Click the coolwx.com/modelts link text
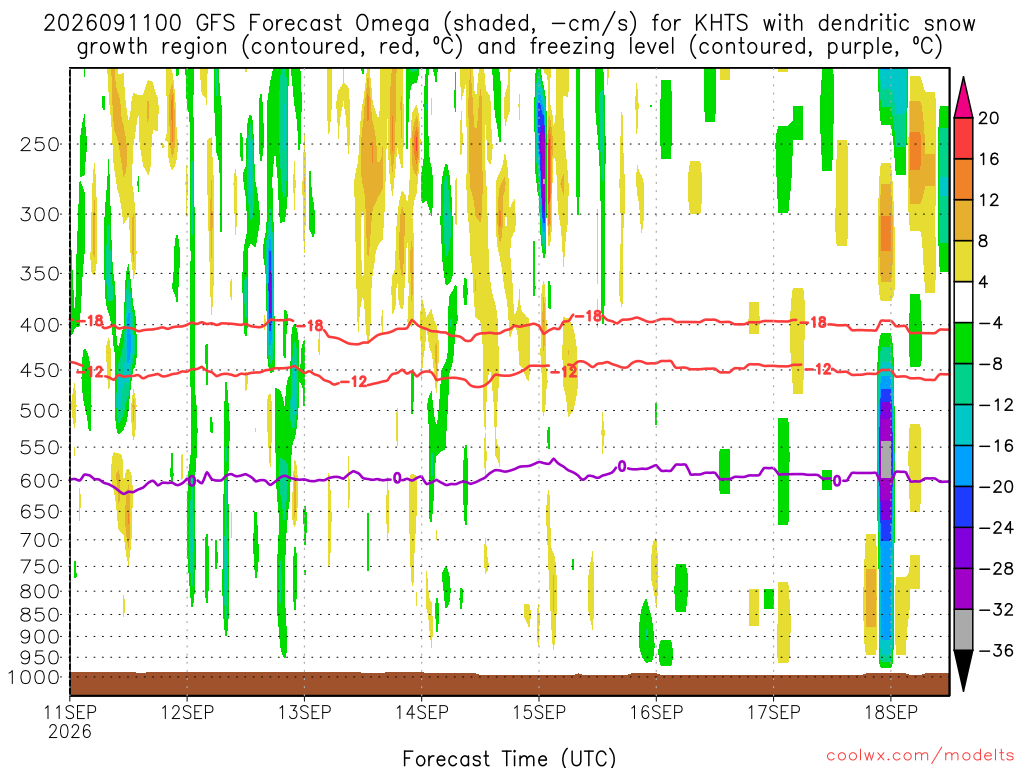 (920, 756)
